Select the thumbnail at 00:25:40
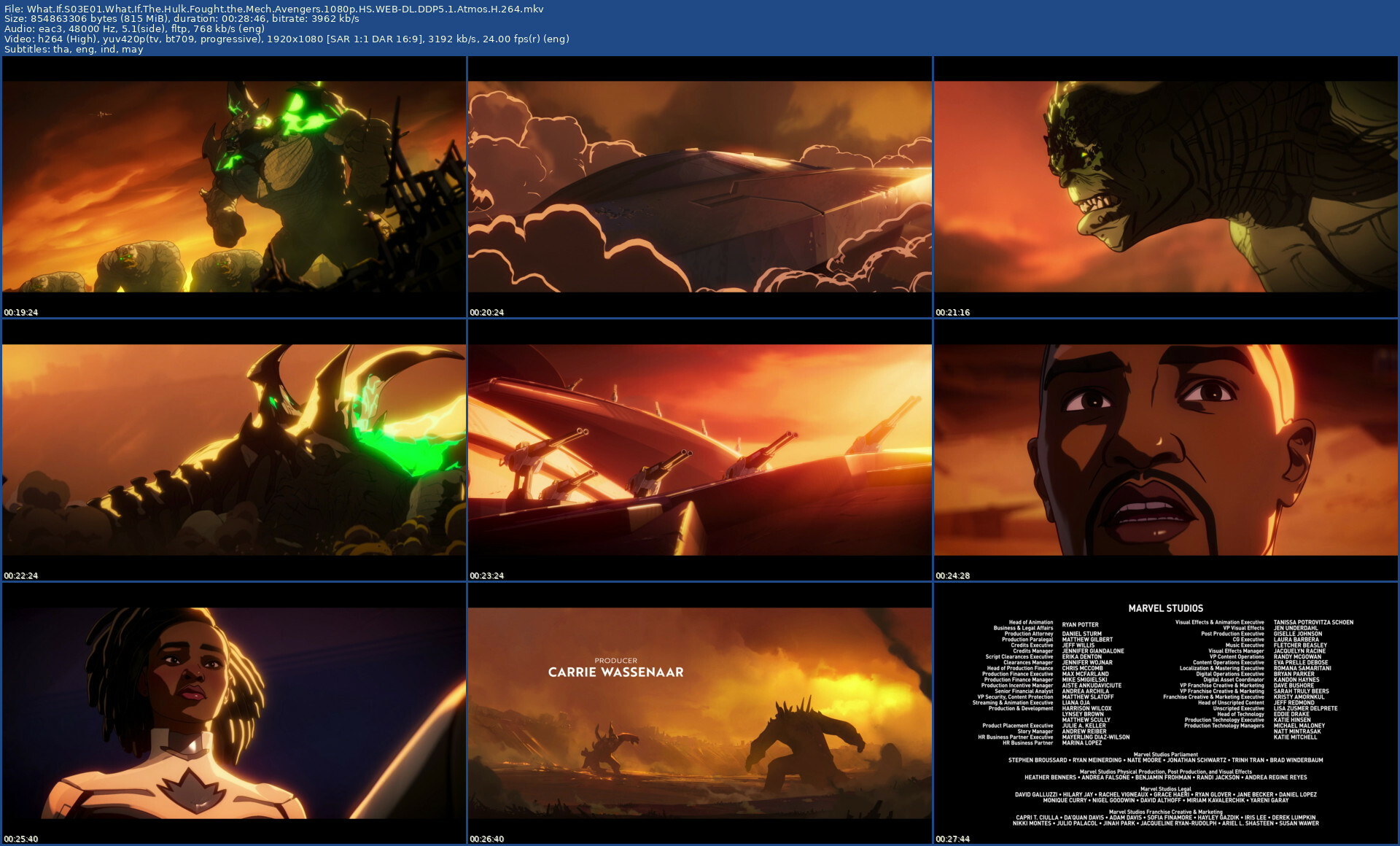The image size is (1400, 846). [x=234, y=713]
